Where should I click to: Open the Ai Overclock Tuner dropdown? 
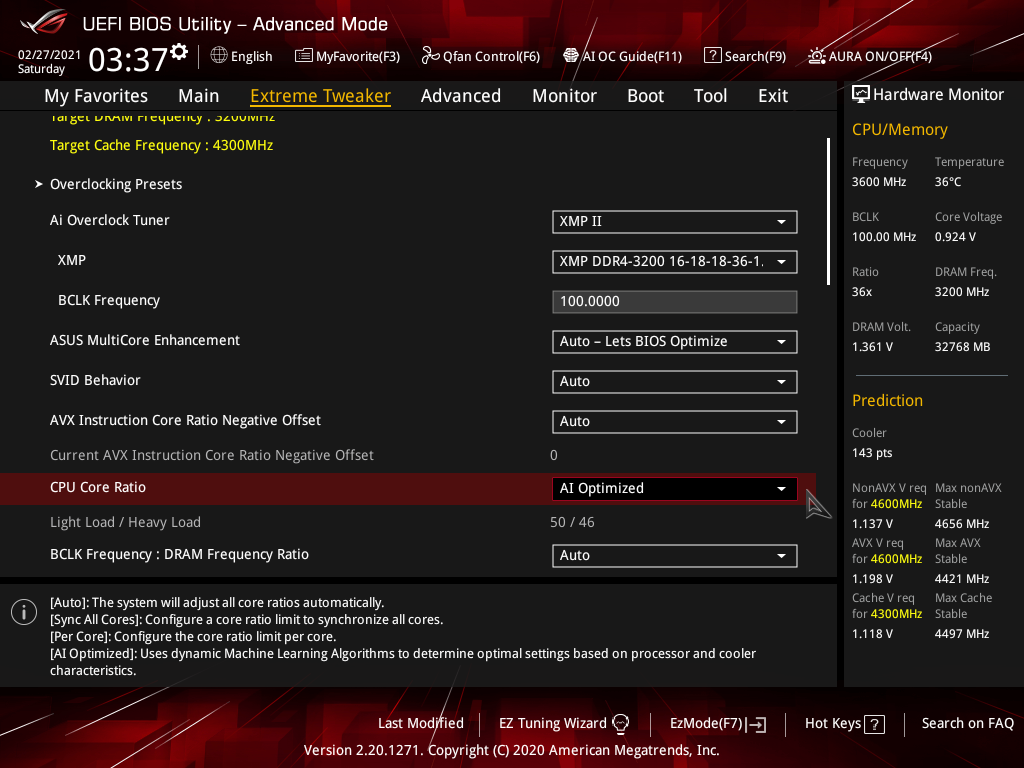675,221
